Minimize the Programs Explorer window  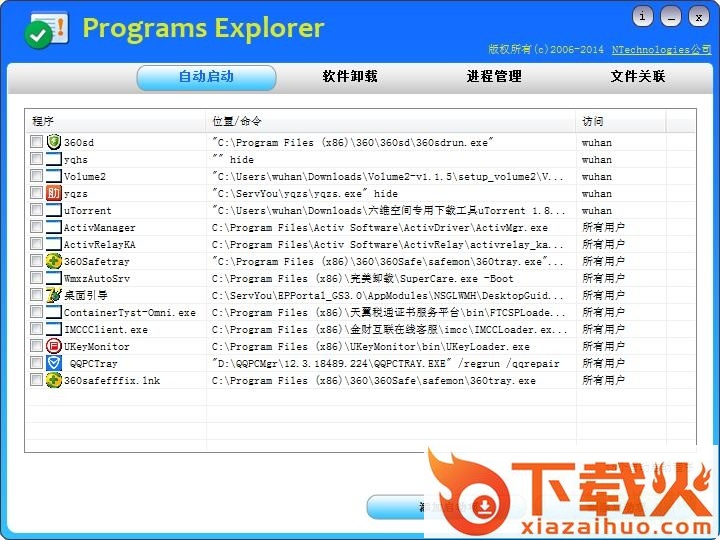pos(670,17)
